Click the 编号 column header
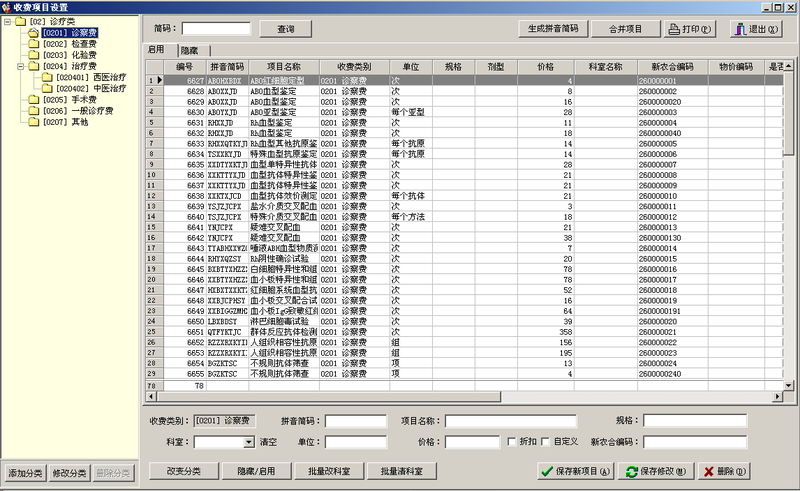Image resolution: width=800 pixels, height=491 pixels. click(185, 67)
